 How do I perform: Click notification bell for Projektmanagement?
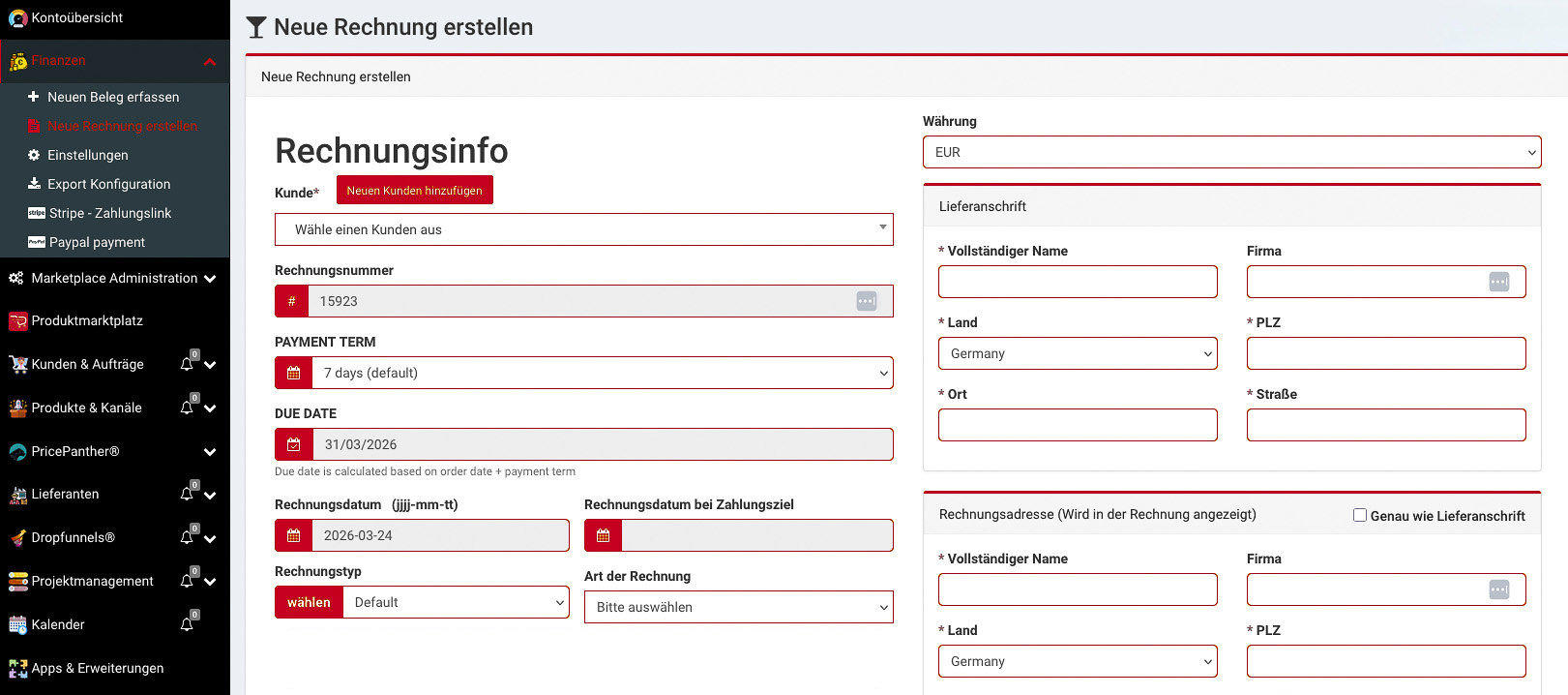pyautogui.click(x=187, y=581)
